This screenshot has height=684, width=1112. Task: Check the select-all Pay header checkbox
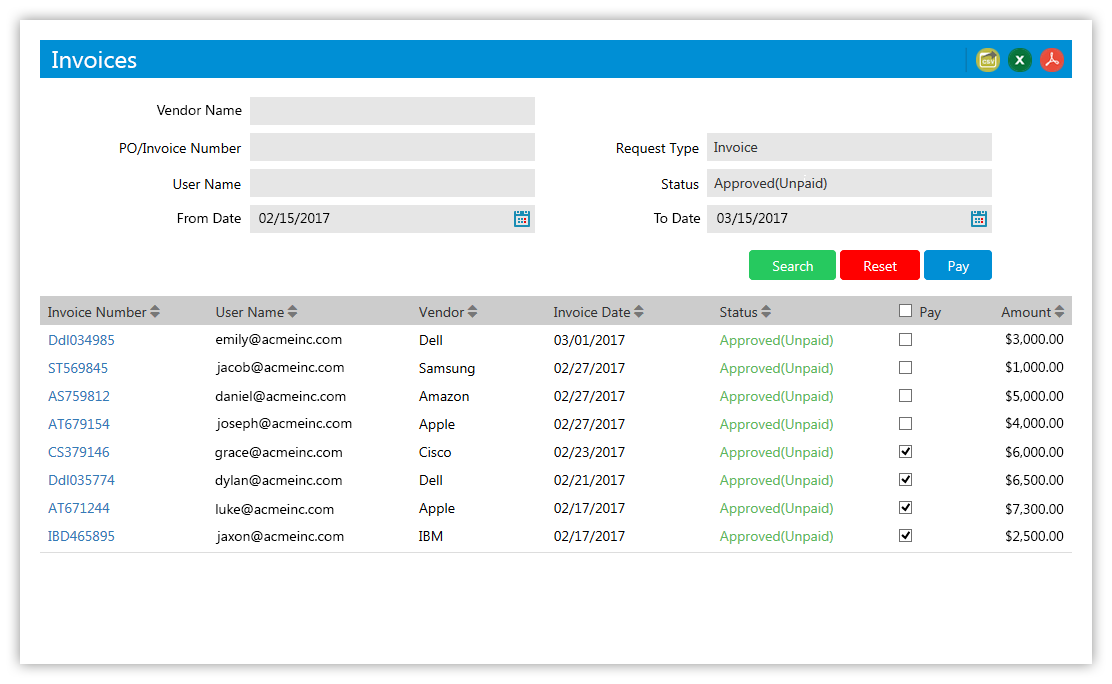coord(905,311)
